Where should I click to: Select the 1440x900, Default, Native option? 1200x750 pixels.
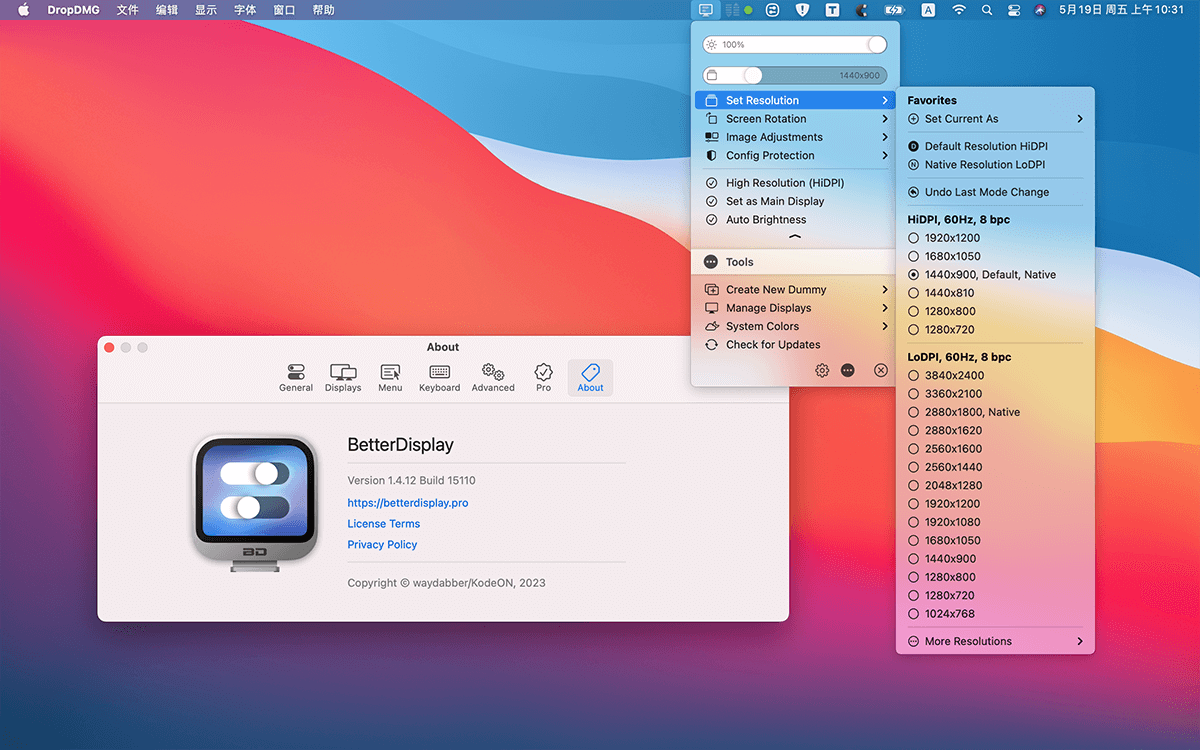[x=982, y=275]
